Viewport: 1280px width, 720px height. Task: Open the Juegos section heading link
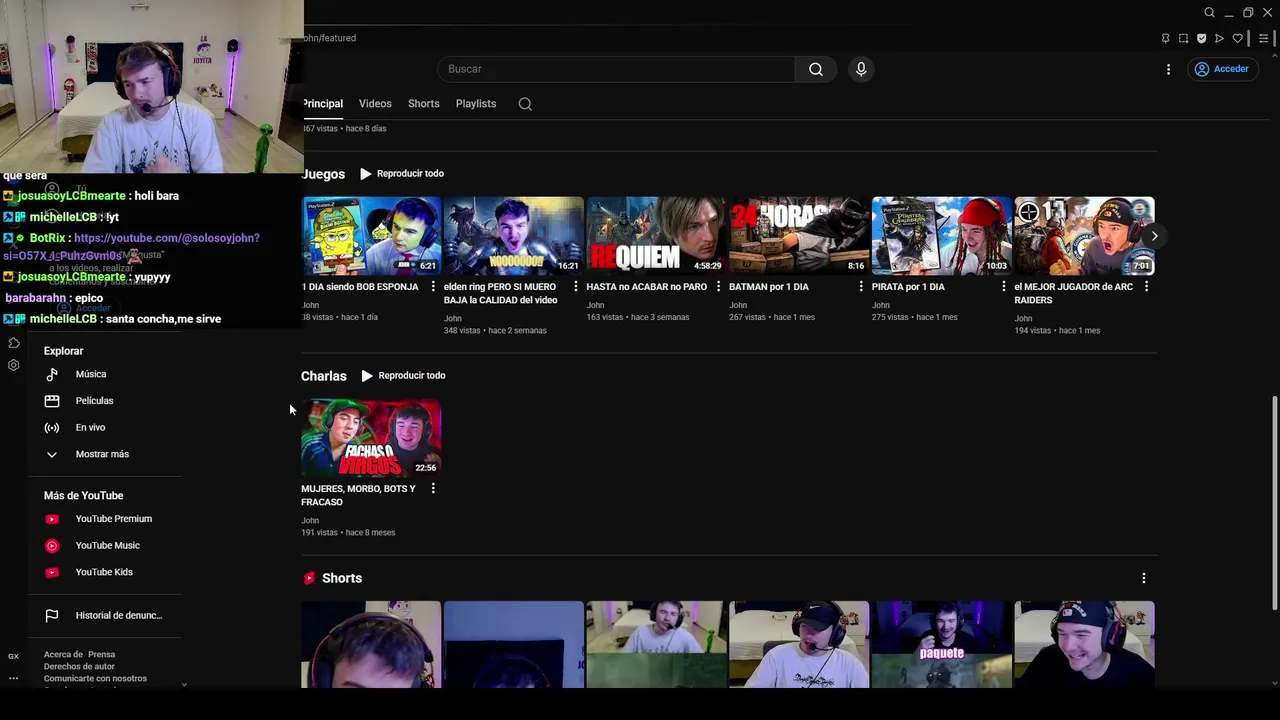(x=323, y=174)
